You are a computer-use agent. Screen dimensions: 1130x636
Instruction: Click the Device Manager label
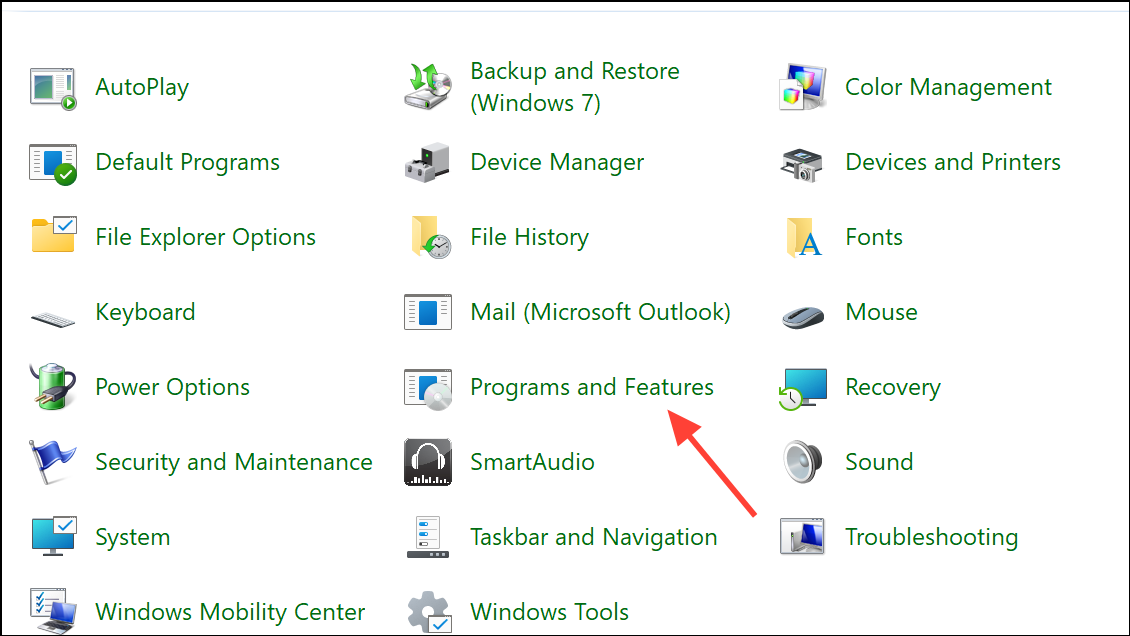[557, 162]
